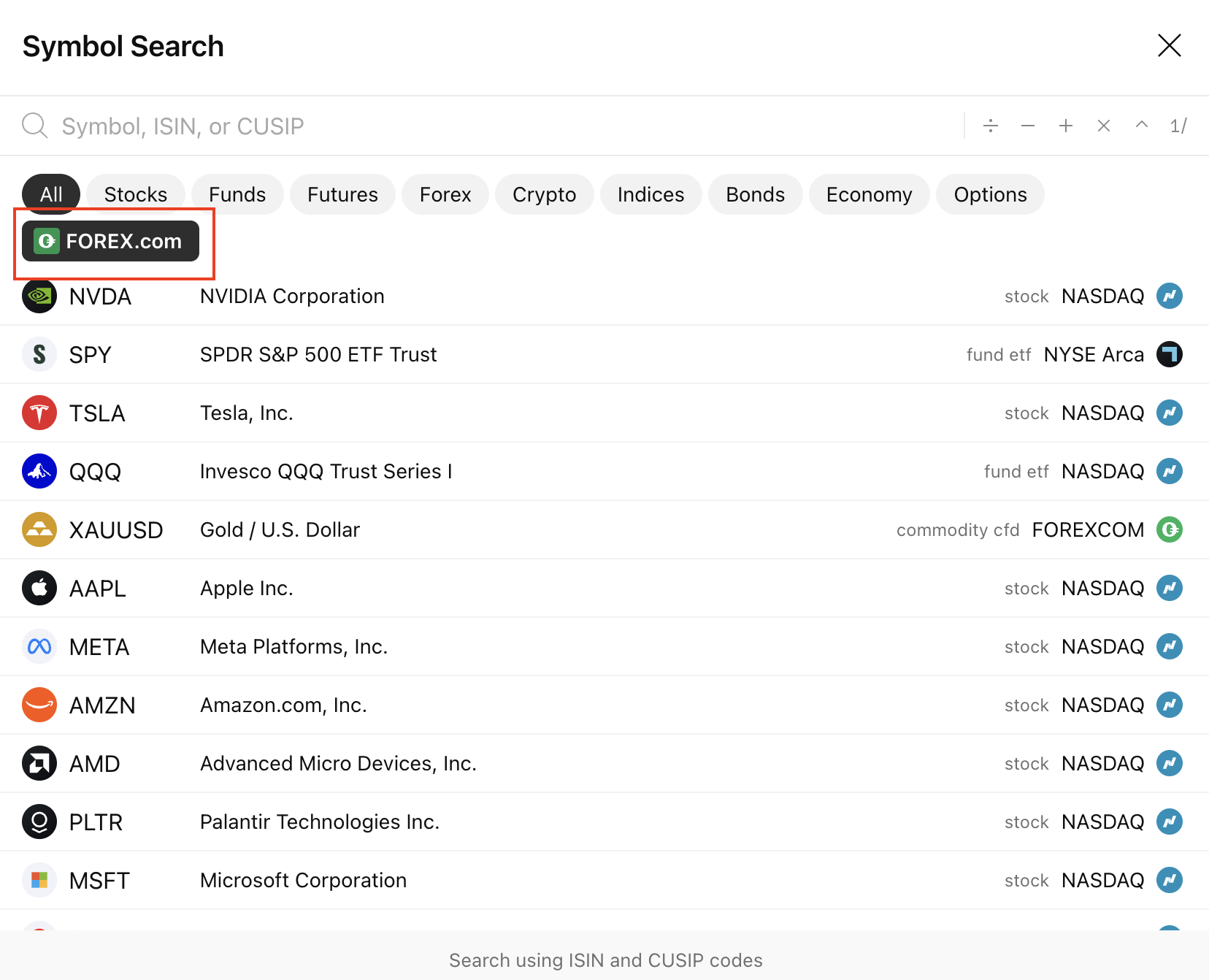
Task: Click 'Search using ISIN and CUSIP codes' hint
Action: coord(606,960)
